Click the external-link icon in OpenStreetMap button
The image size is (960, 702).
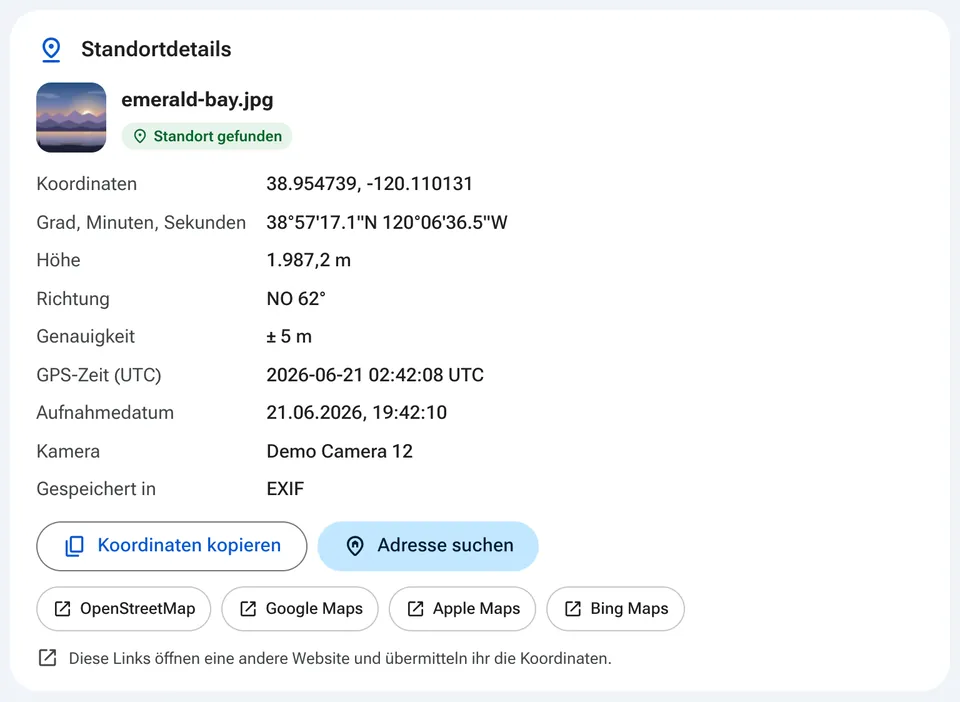62,608
